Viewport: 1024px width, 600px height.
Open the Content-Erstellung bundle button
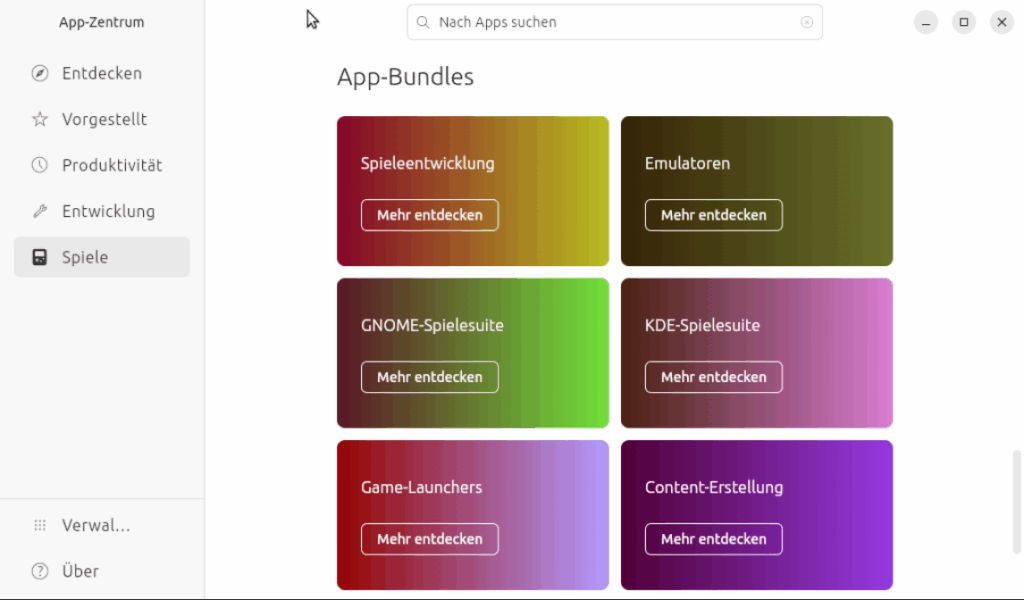point(713,539)
